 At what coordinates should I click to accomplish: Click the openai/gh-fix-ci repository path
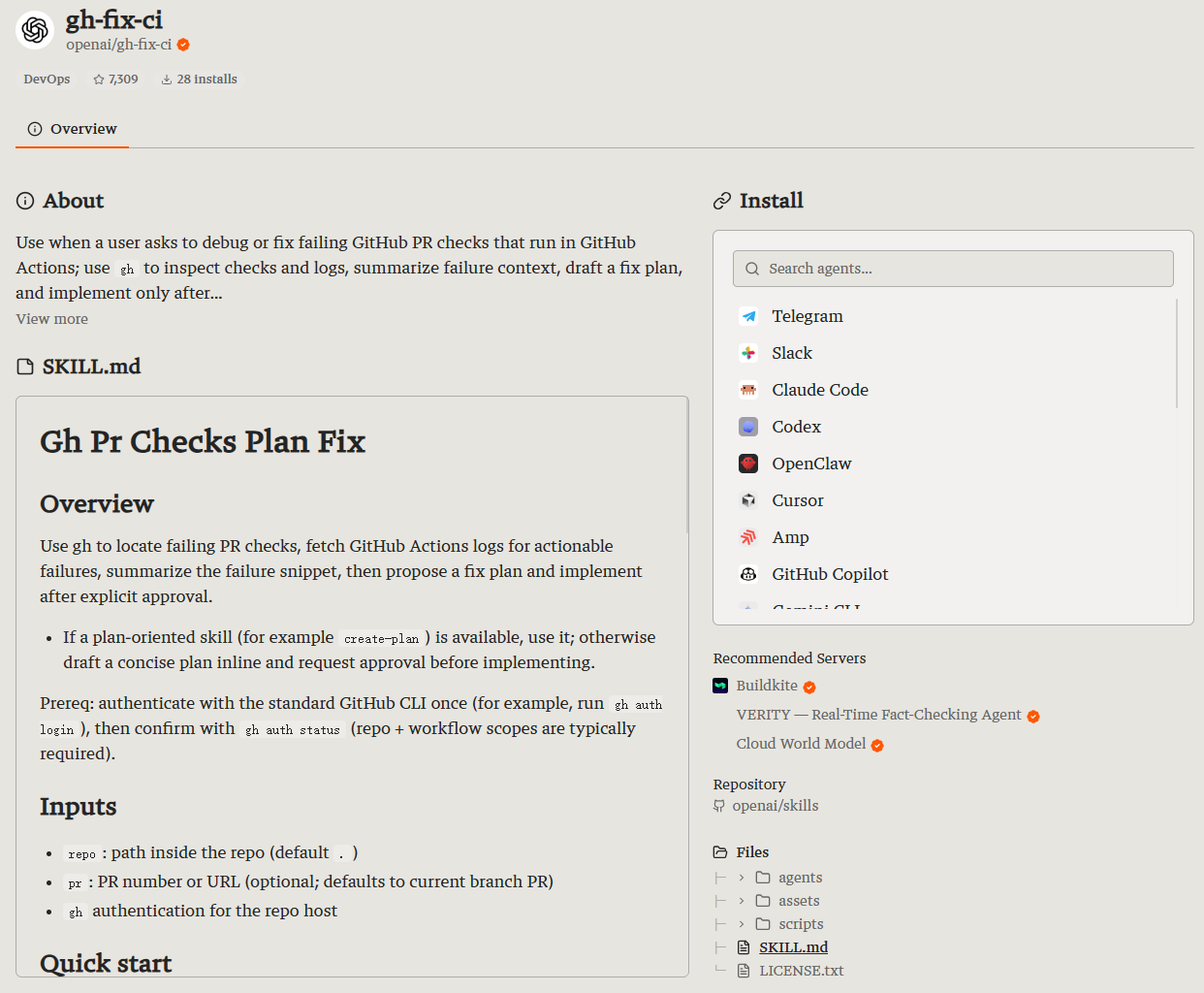[x=118, y=45]
